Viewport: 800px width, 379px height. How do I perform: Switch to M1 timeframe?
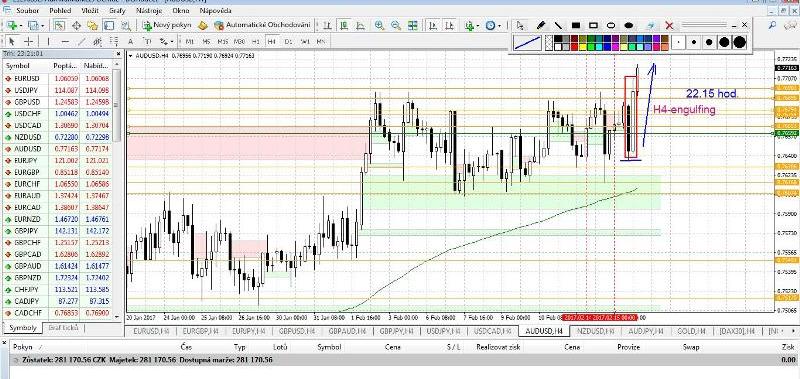pos(189,41)
